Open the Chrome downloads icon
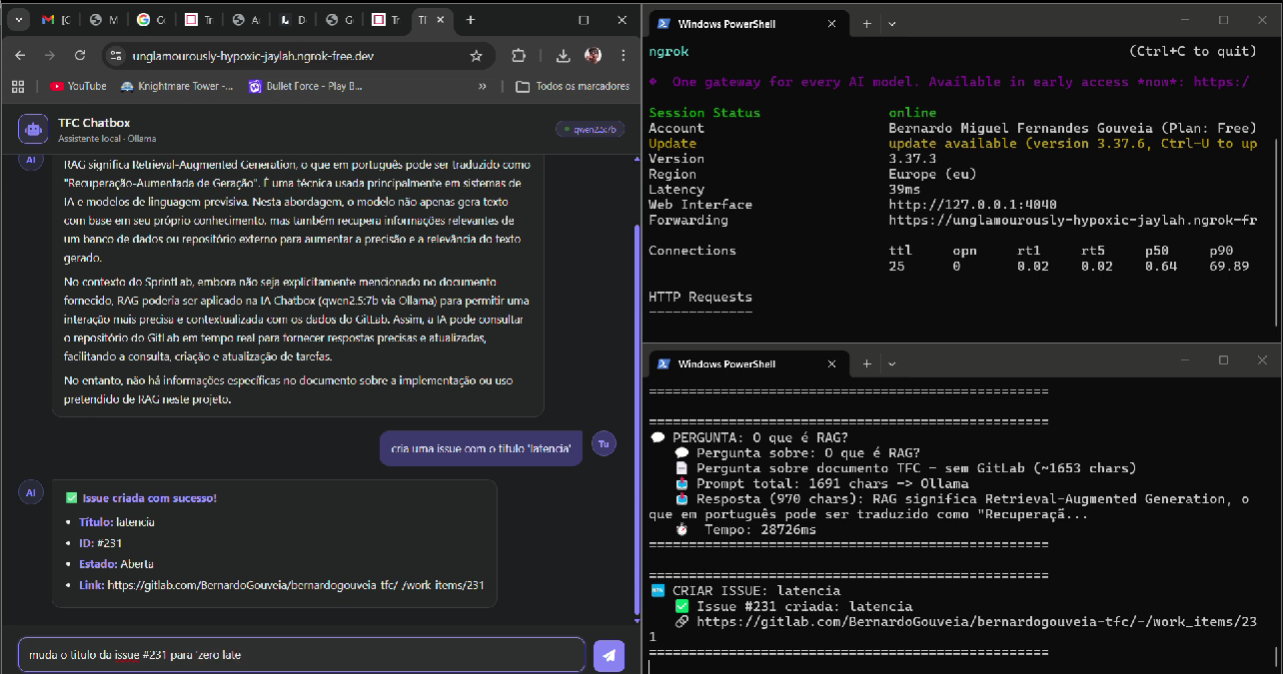This screenshot has width=1283, height=674. pyautogui.click(x=563, y=56)
